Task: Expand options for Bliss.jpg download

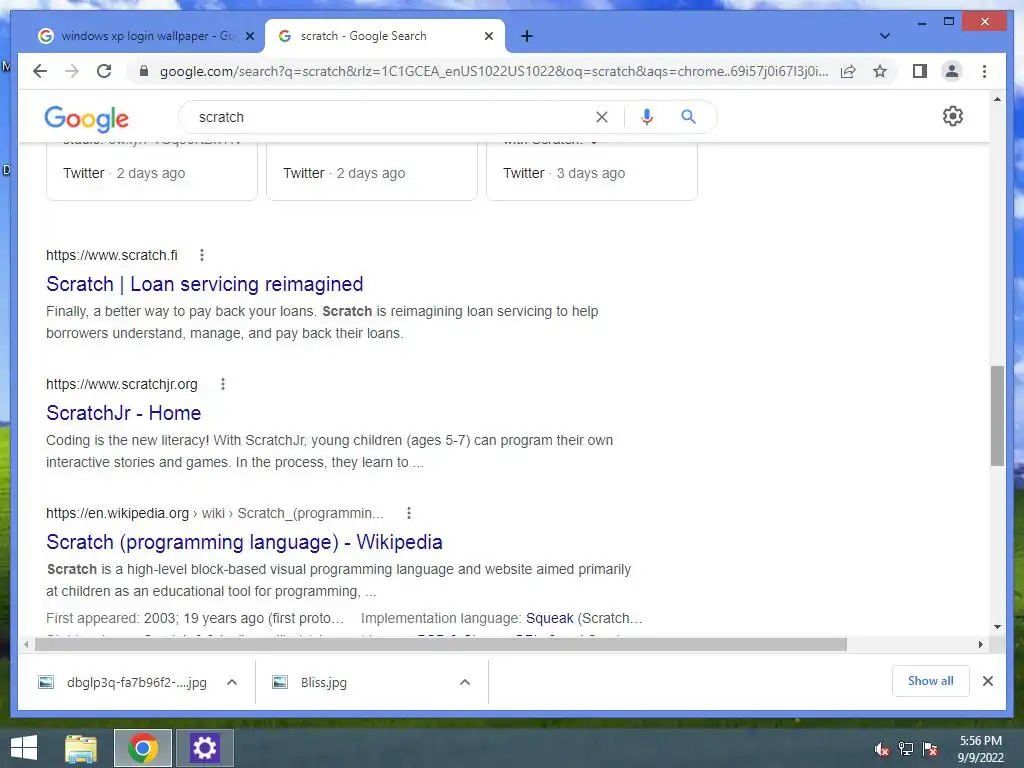Action: pos(465,682)
